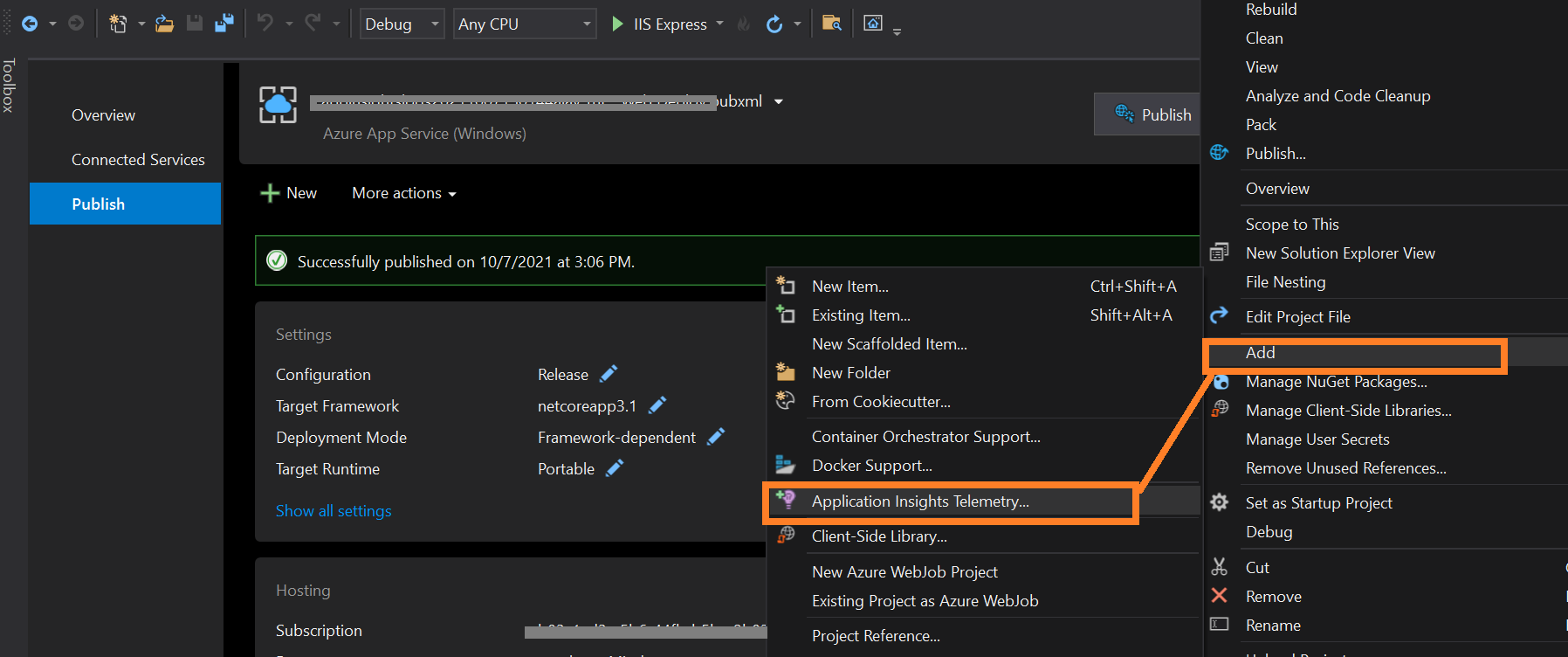Image resolution: width=1568 pixels, height=657 pixels.
Task: Open the publish profile pubxml dropdown arrow
Action: click(x=779, y=101)
